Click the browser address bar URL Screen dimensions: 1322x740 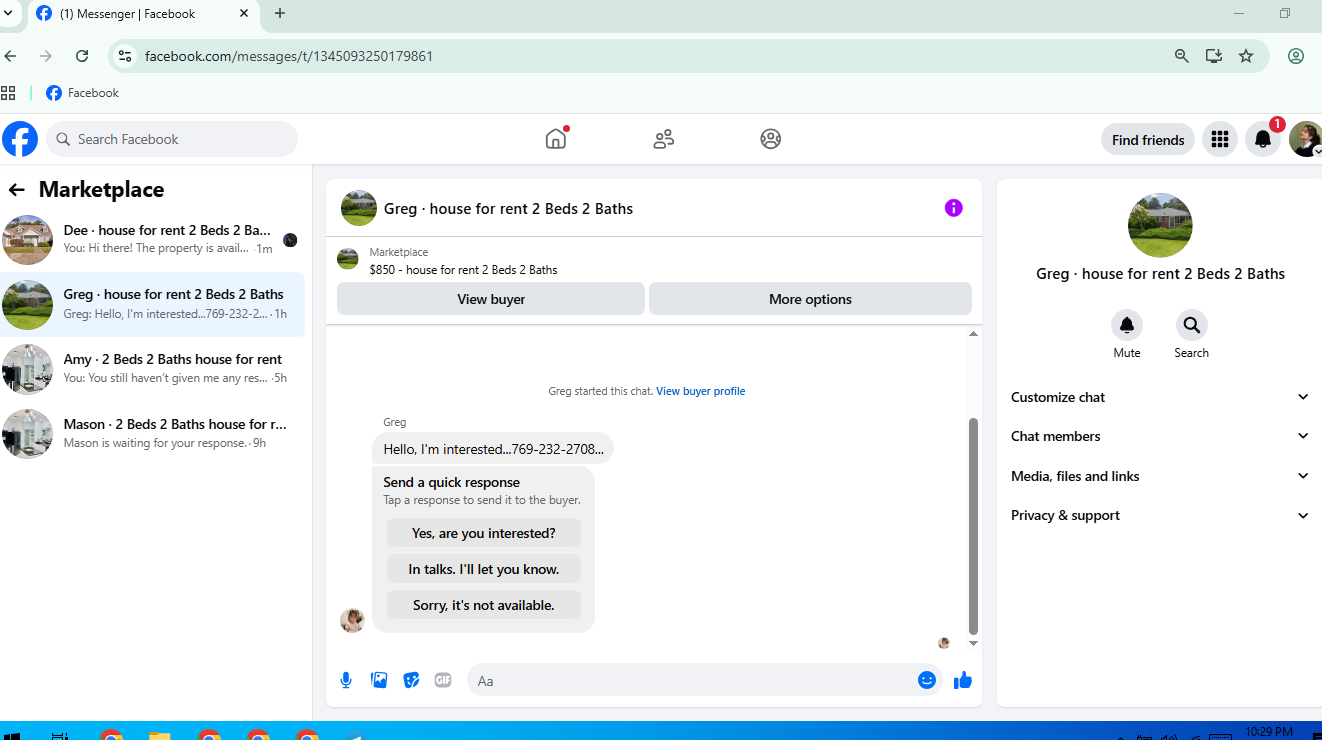[289, 56]
